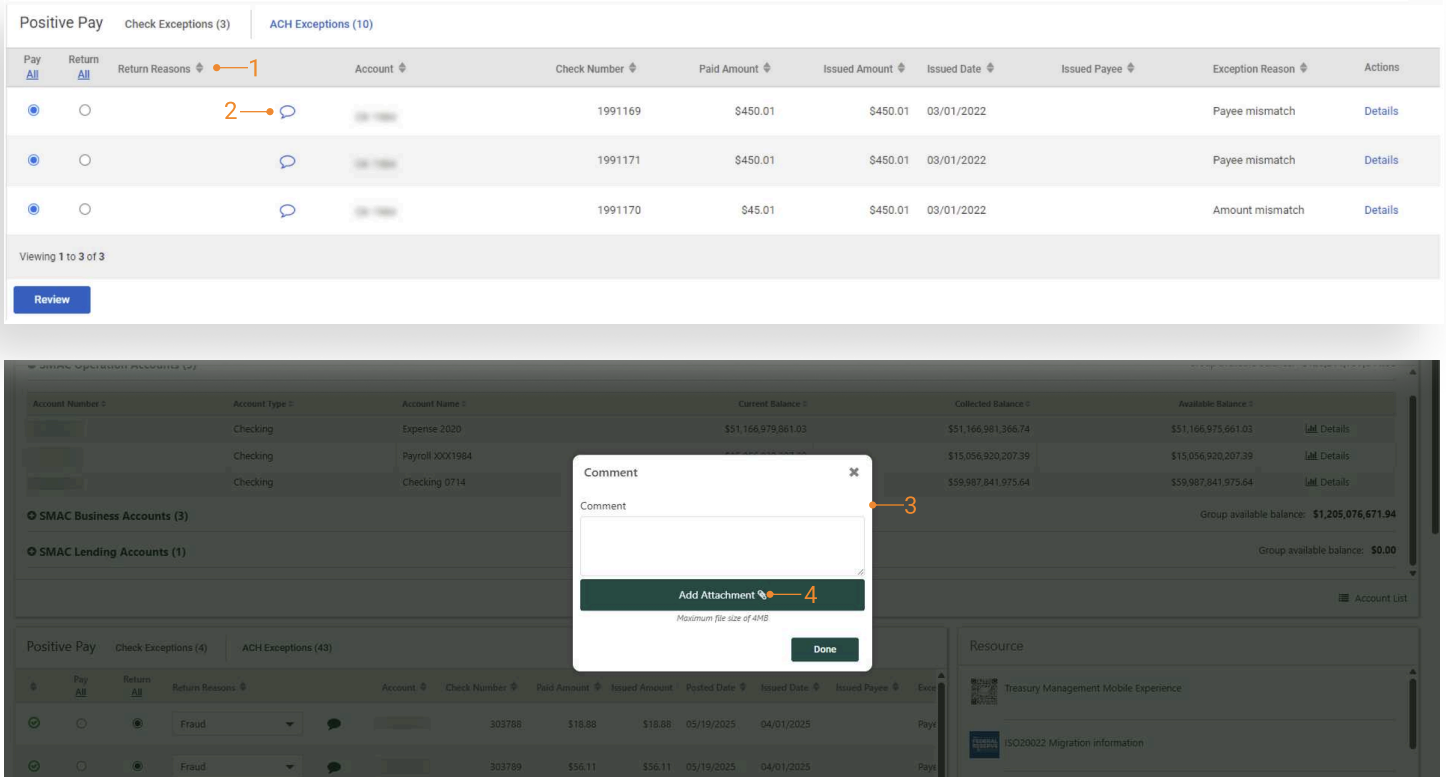Expand SMAC Business Accounts group

pos(32,516)
